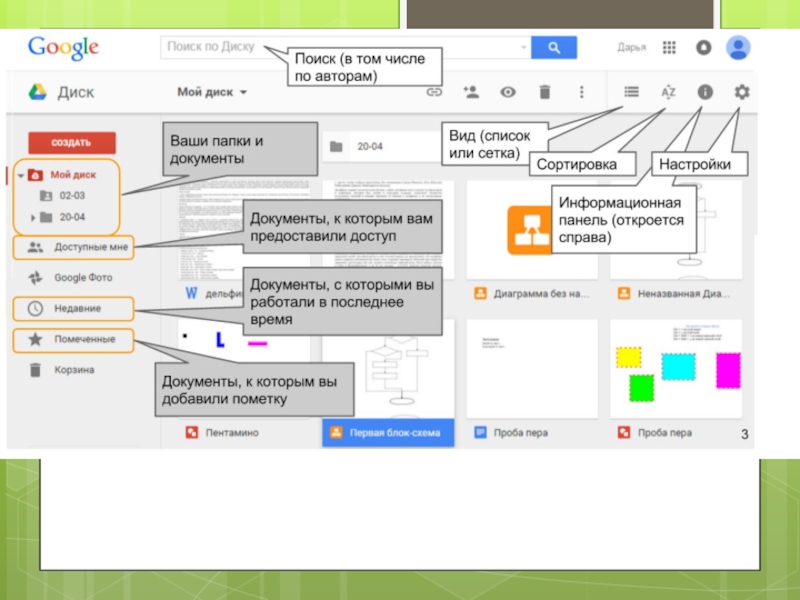This screenshot has height=600, width=800.
Task: Click the Диск title text
Action: coord(76,92)
